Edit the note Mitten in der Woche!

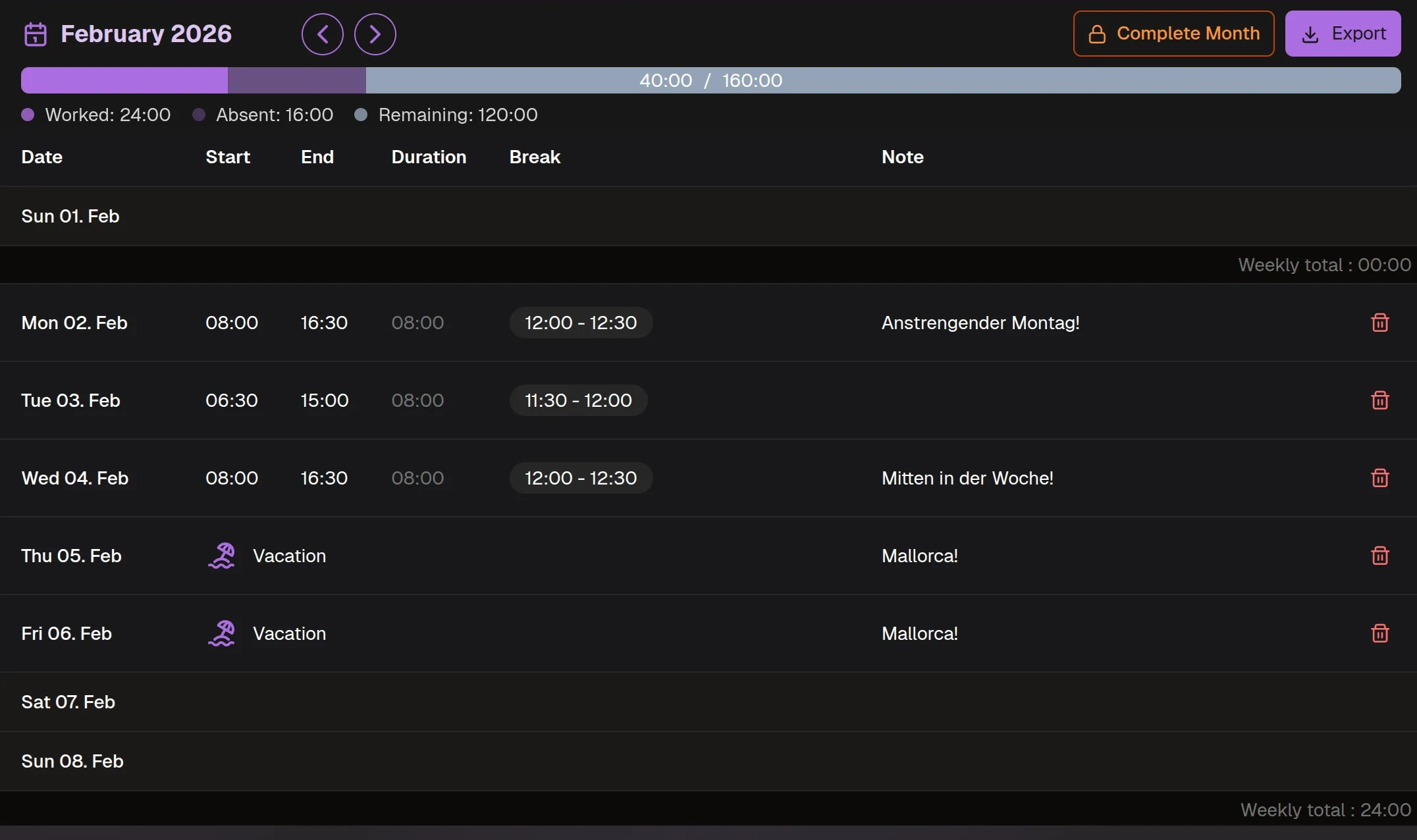pyautogui.click(x=967, y=478)
